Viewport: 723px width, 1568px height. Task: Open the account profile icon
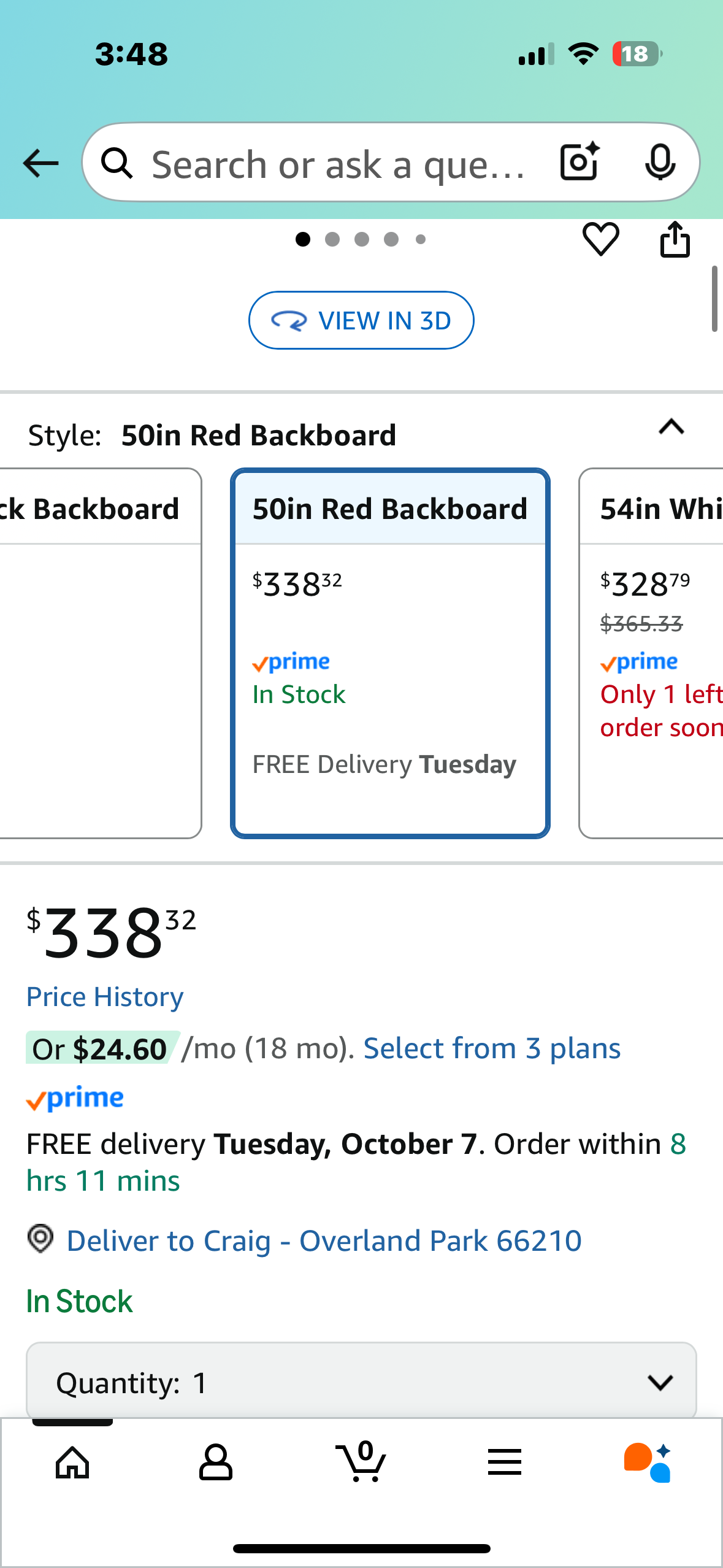[x=216, y=1462]
